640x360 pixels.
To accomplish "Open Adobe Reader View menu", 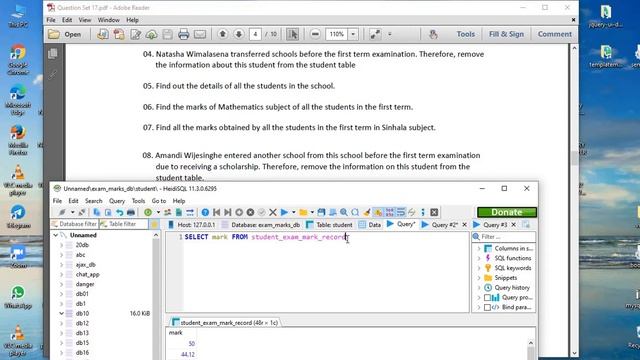I will [85, 20].
